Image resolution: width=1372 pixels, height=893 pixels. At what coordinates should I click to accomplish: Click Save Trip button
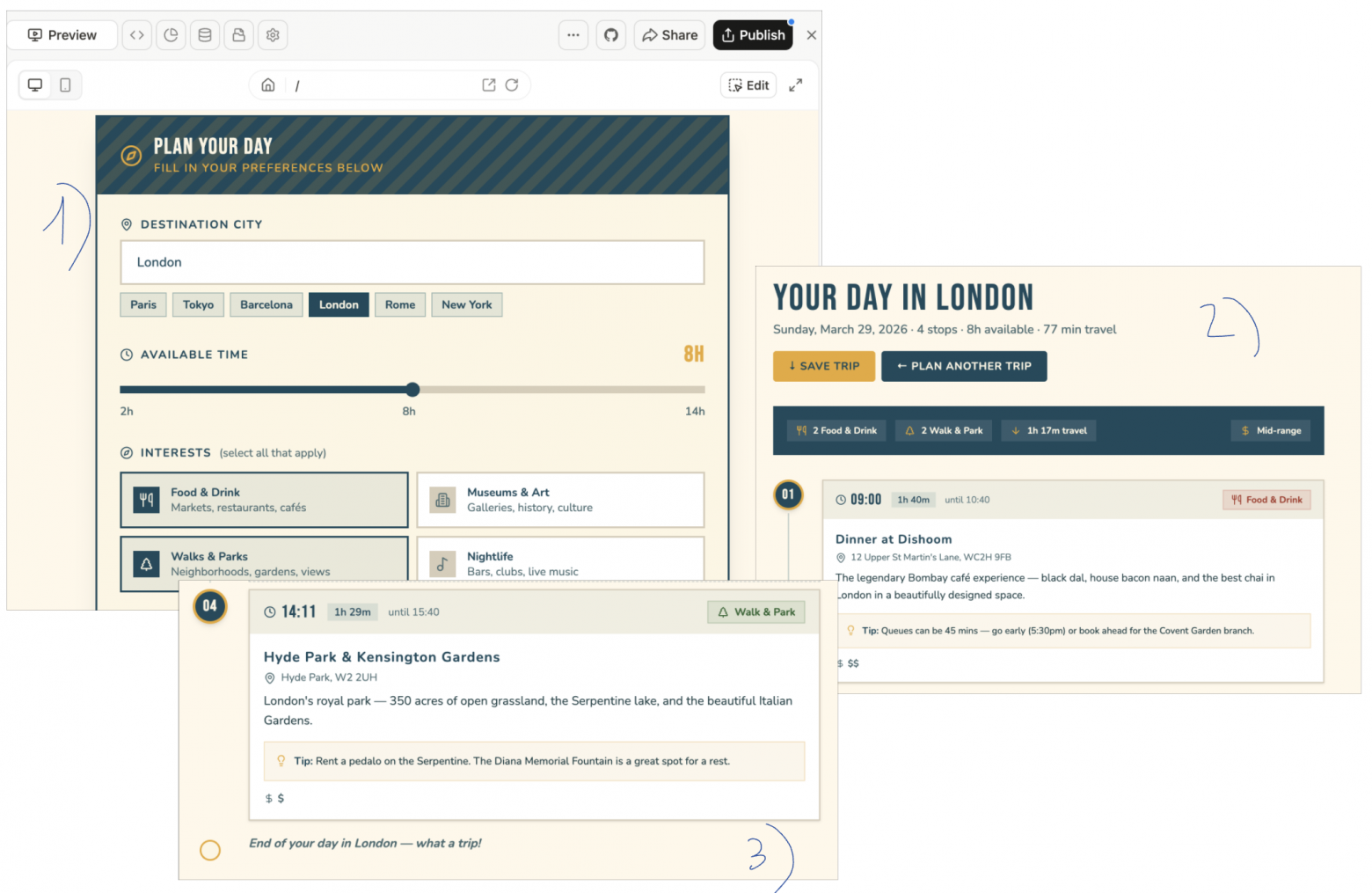click(824, 366)
